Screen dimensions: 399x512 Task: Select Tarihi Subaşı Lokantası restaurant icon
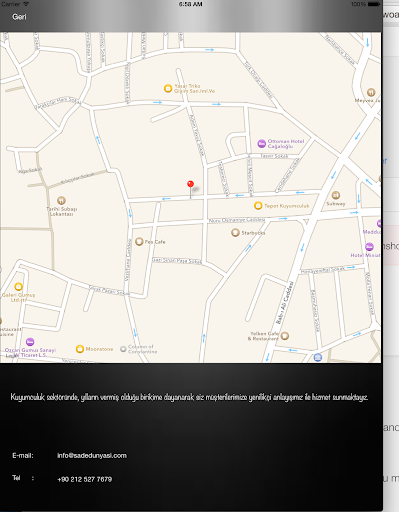(61, 200)
